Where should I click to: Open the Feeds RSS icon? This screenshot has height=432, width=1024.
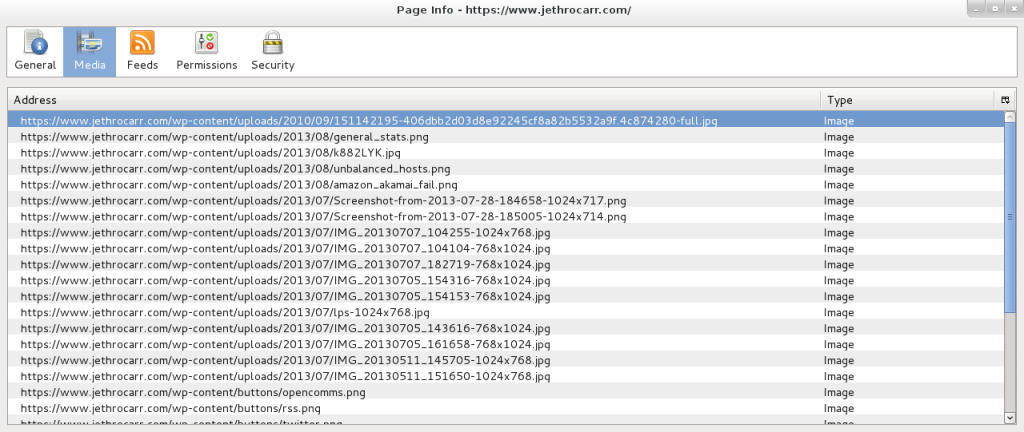(142, 43)
